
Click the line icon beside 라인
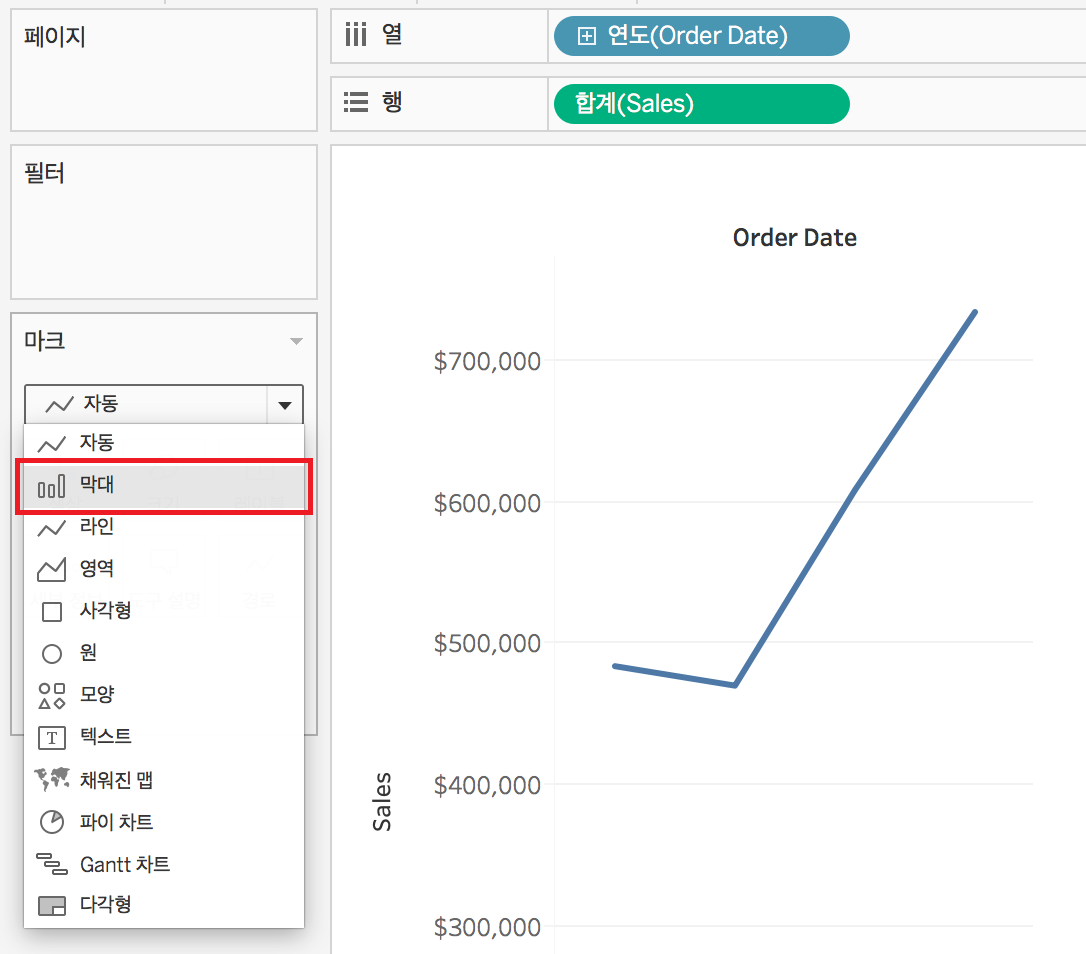(51, 529)
